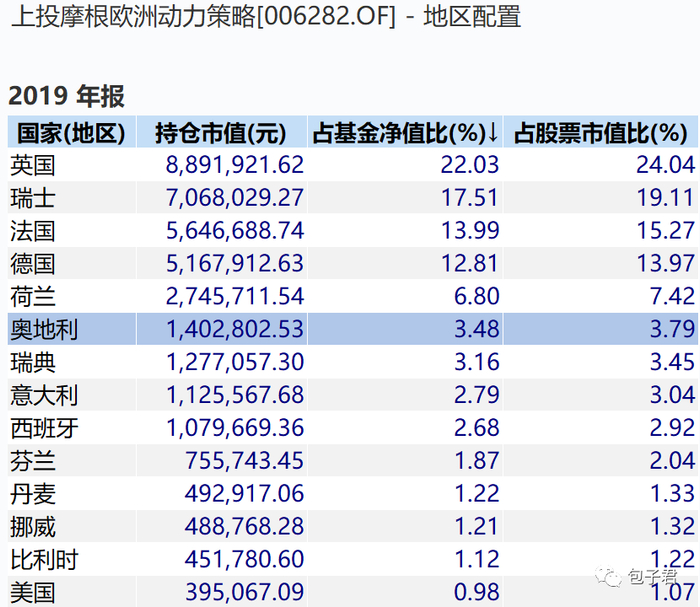This screenshot has width=700, height=607.
Task: Click the stock ratio 2.04
Action: 672,461
